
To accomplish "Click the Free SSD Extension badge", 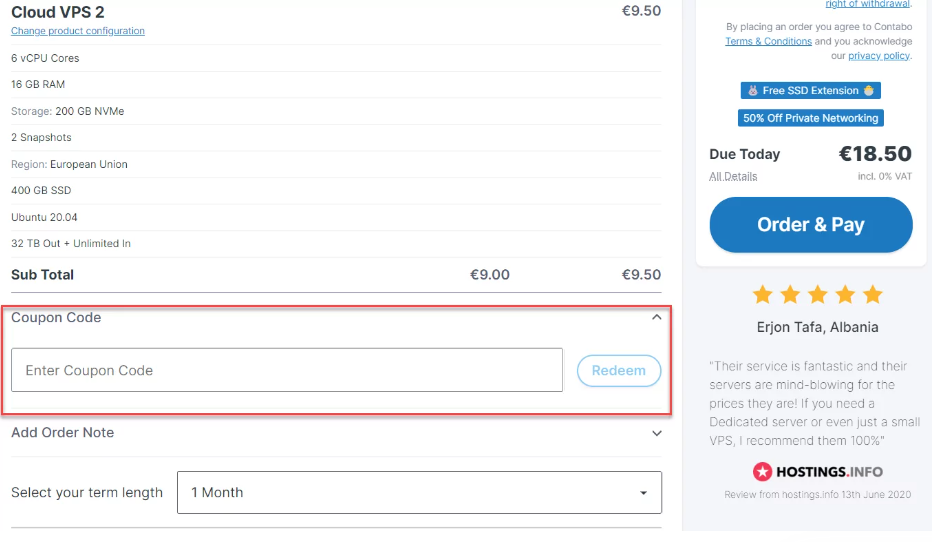I will point(811,90).
